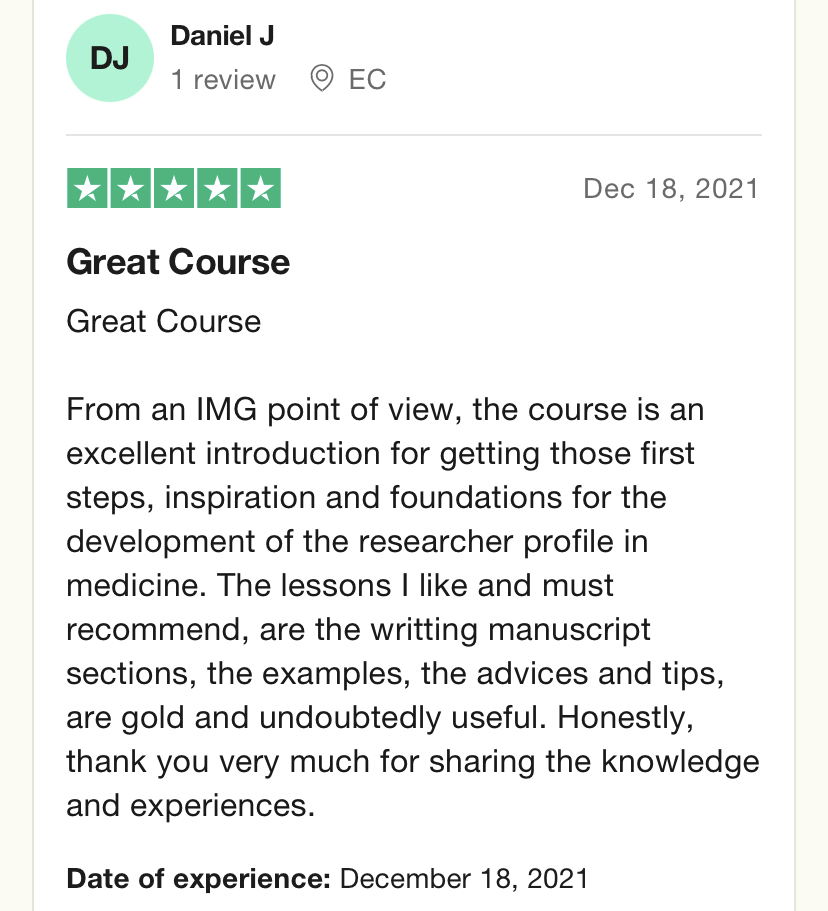Open Daniel J's profile name
828x911 pixels.
point(222,36)
